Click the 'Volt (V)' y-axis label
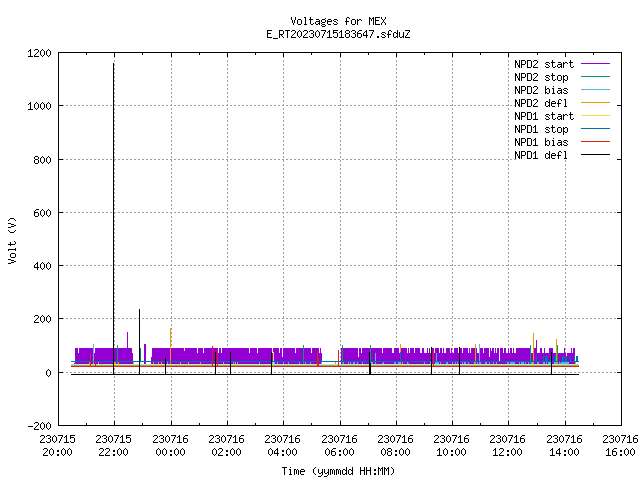 tap(12, 240)
